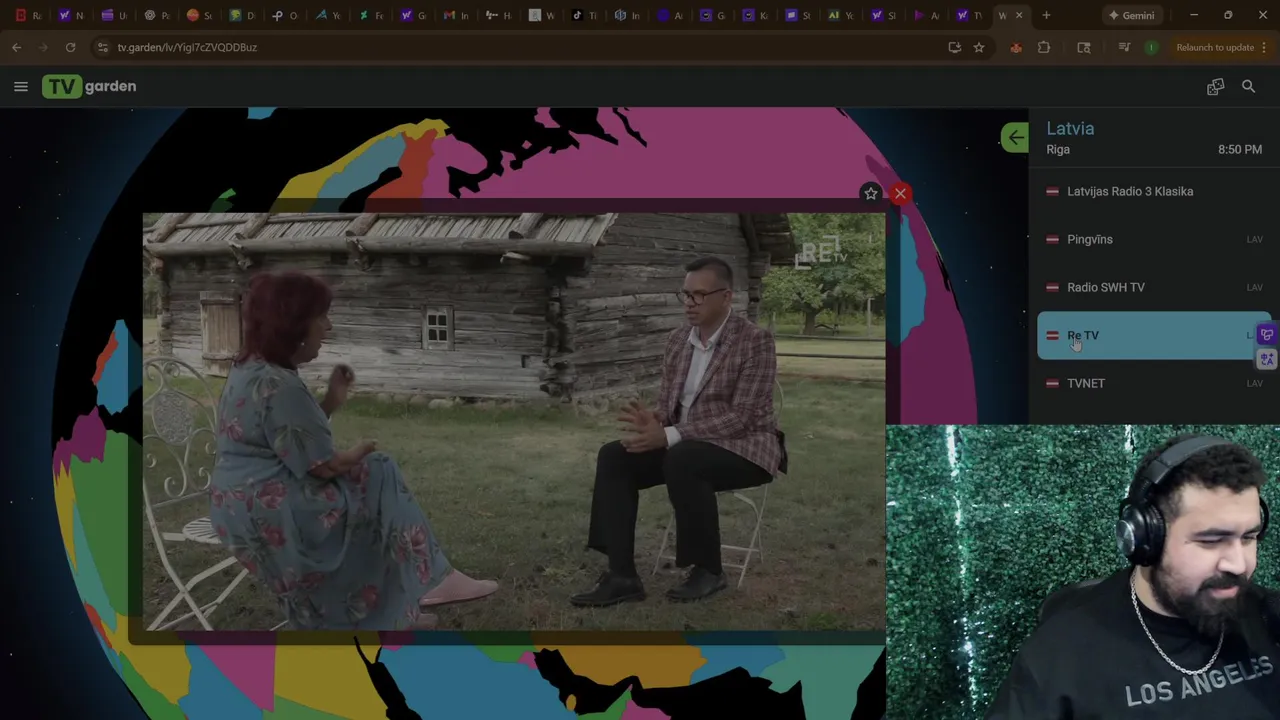Click the browser forward arrow
This screenshot has width=1280, height=720.
click(x=43, y=47)
